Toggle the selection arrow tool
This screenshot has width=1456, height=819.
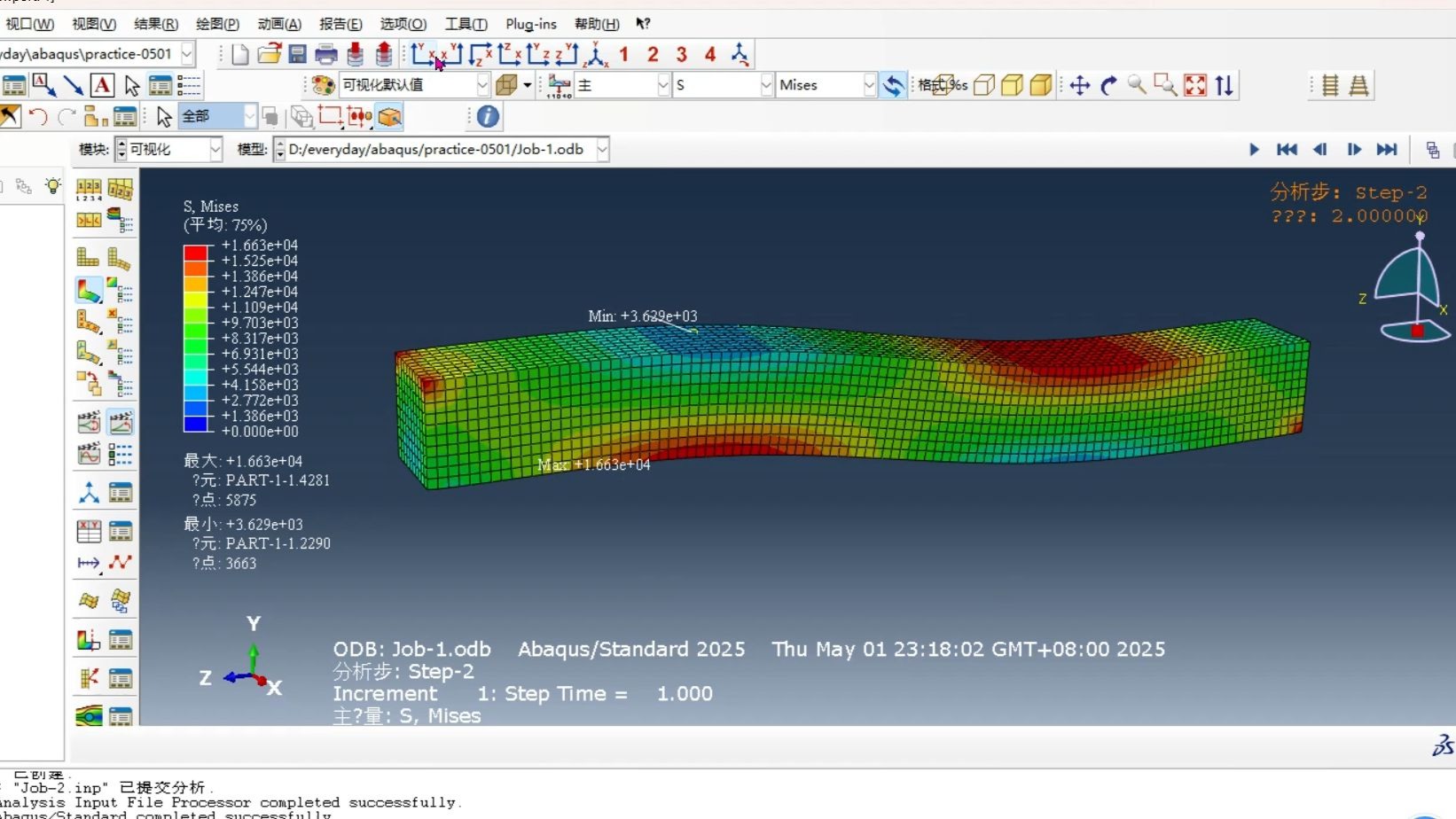click(163, 116)
